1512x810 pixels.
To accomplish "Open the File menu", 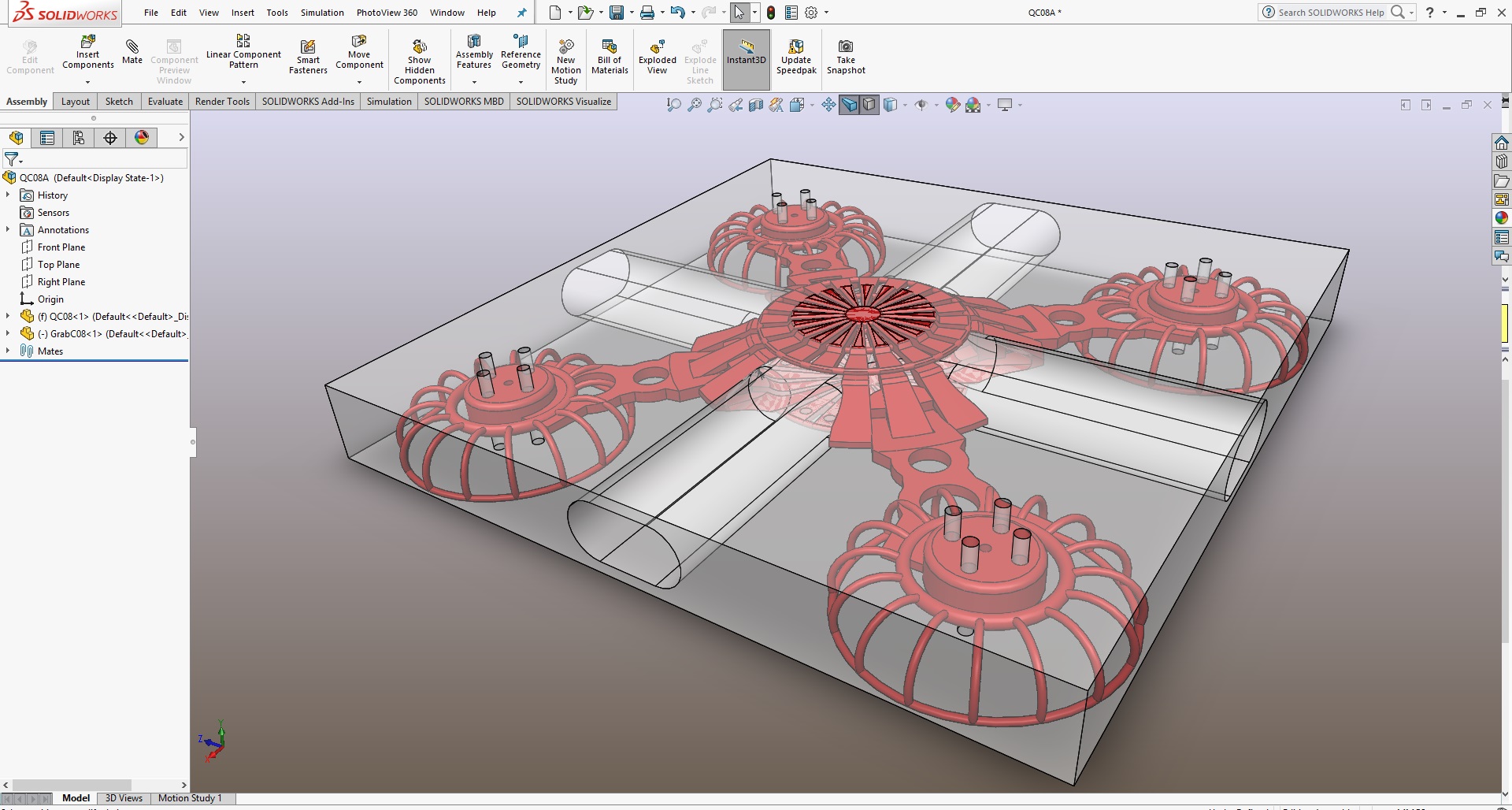I will 151,13.
